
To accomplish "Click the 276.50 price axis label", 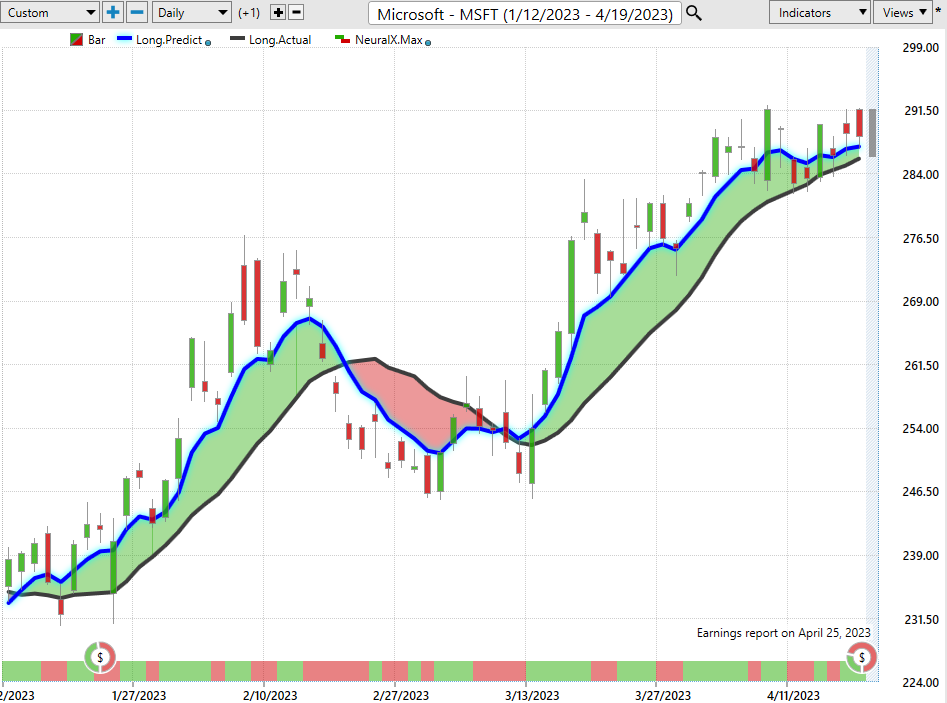I will 921,239.
